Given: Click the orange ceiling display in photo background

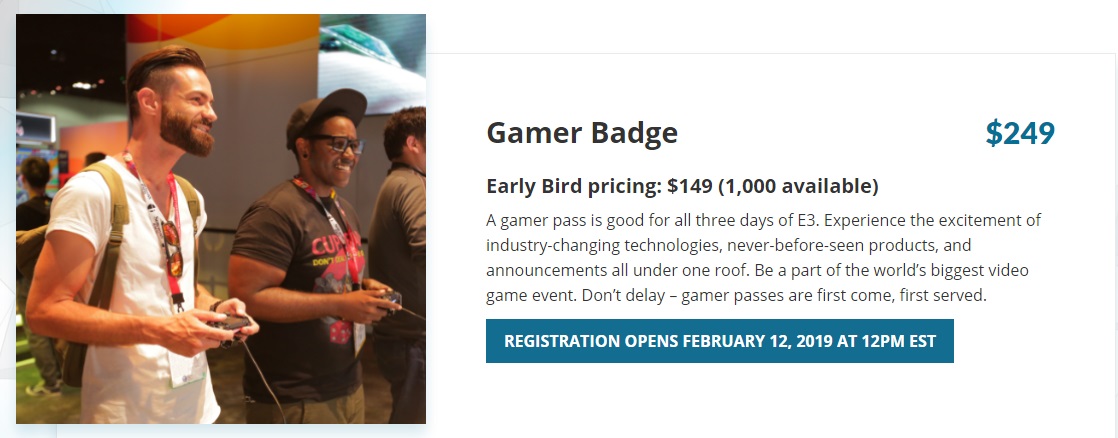Looking at the screenshot, I should pyautogui.click(x=222, y=31).
